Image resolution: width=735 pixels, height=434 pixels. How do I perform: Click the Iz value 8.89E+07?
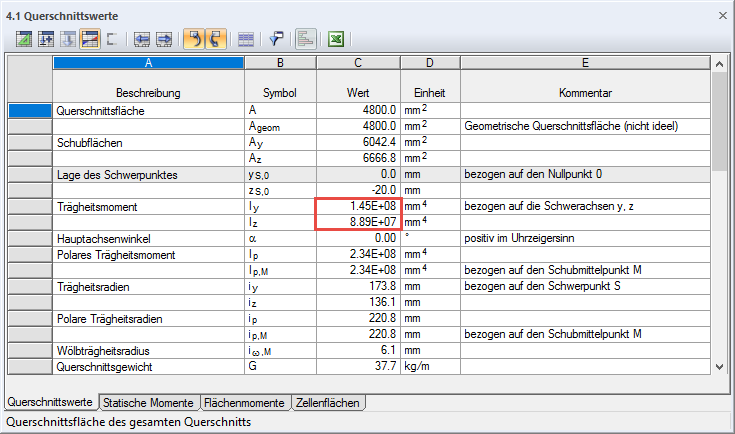click(358, 222)
